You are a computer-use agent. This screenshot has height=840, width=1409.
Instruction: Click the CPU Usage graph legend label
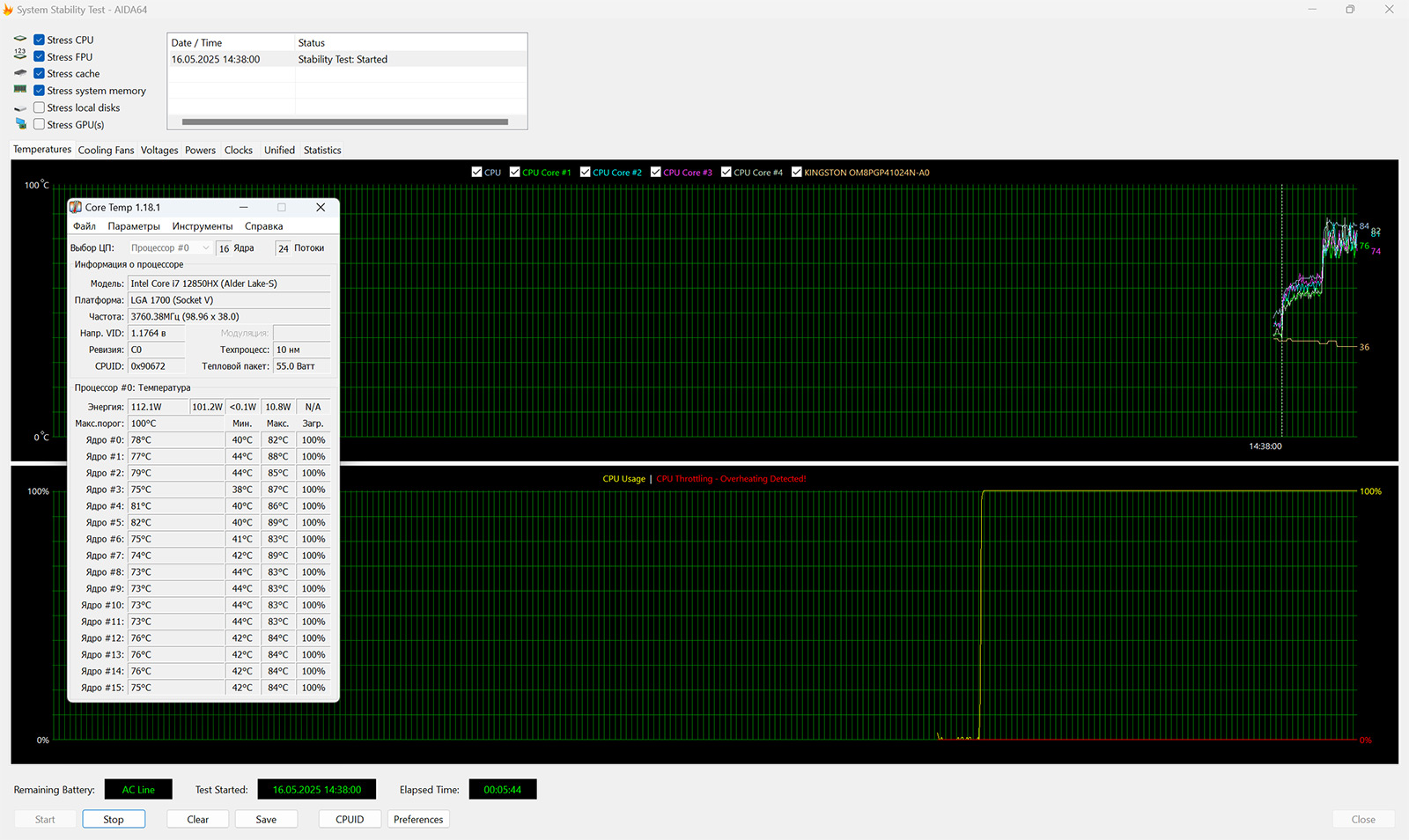623,479
